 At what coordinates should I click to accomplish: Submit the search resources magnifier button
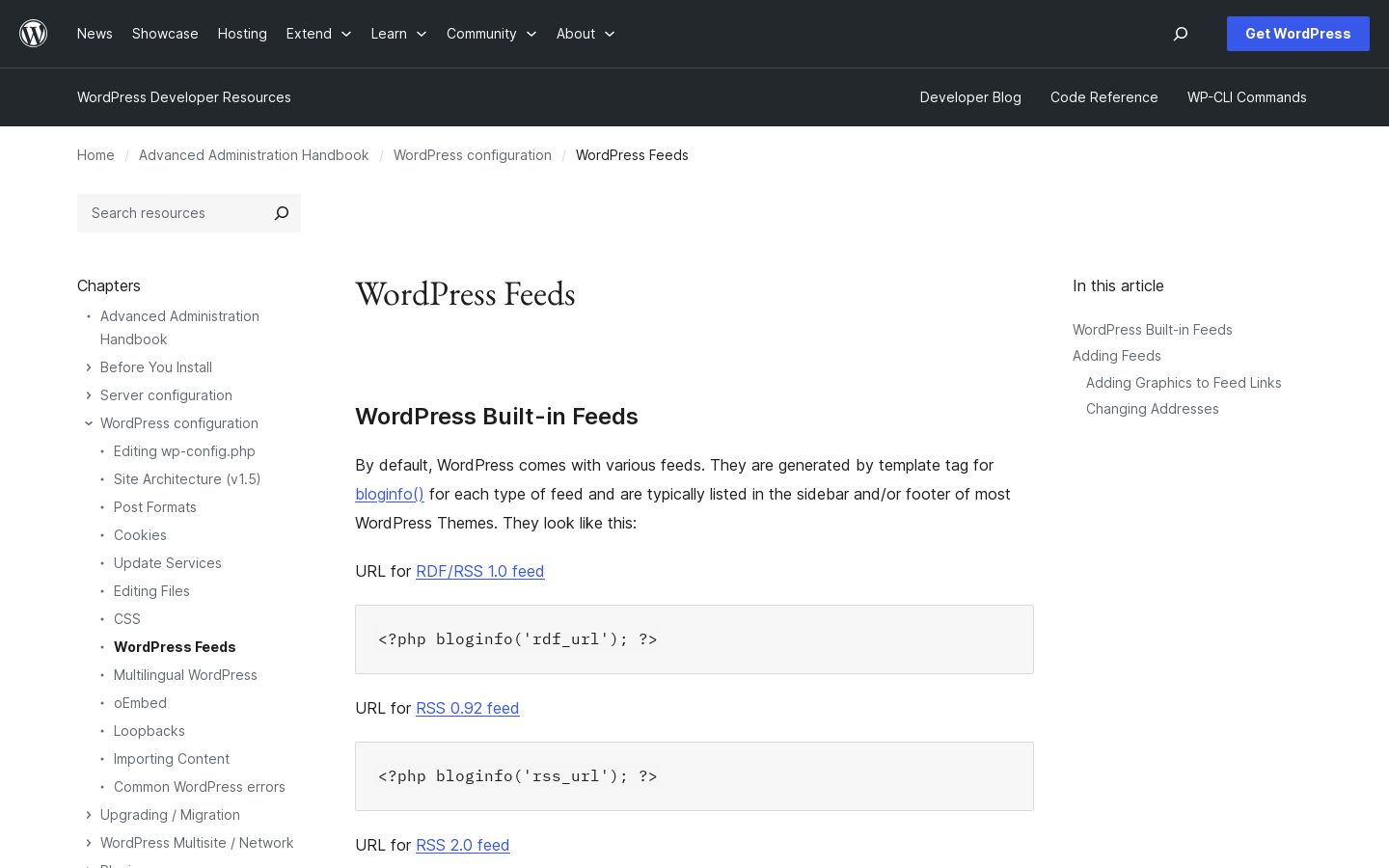pos(282,213)
